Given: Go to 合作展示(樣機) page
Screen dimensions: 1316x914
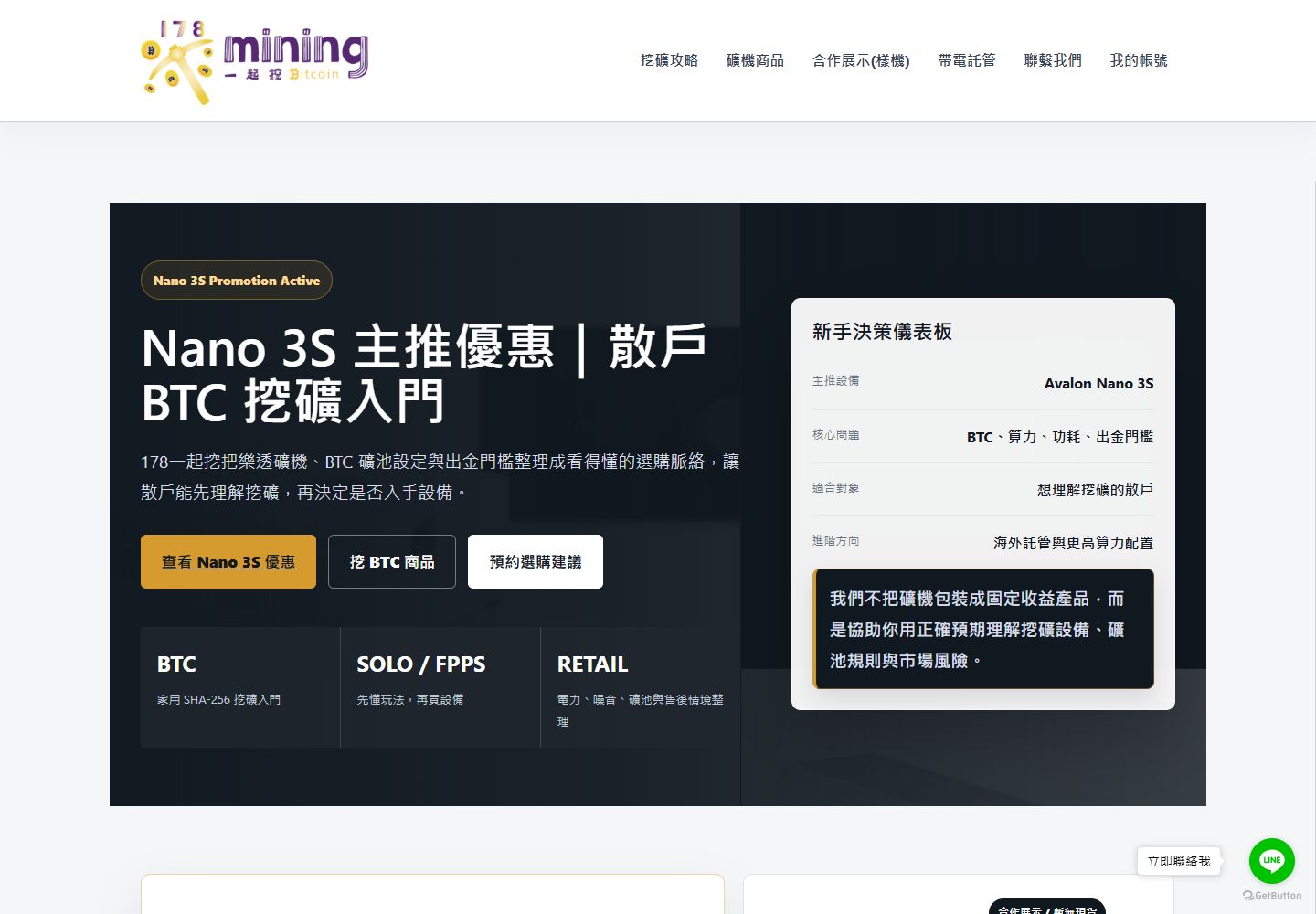Looking at the screenshot, I should click(861, 60).
